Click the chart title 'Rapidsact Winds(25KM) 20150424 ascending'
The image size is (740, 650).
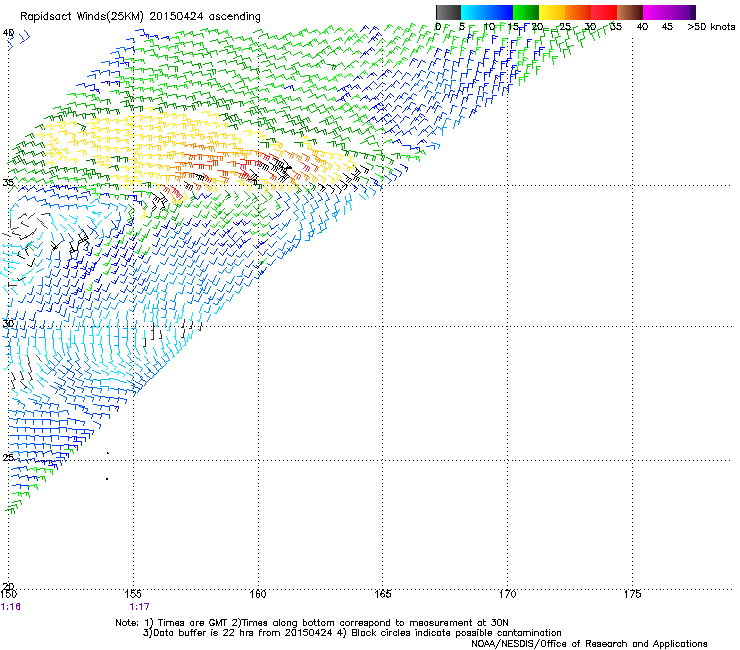(x=140, y=17)
